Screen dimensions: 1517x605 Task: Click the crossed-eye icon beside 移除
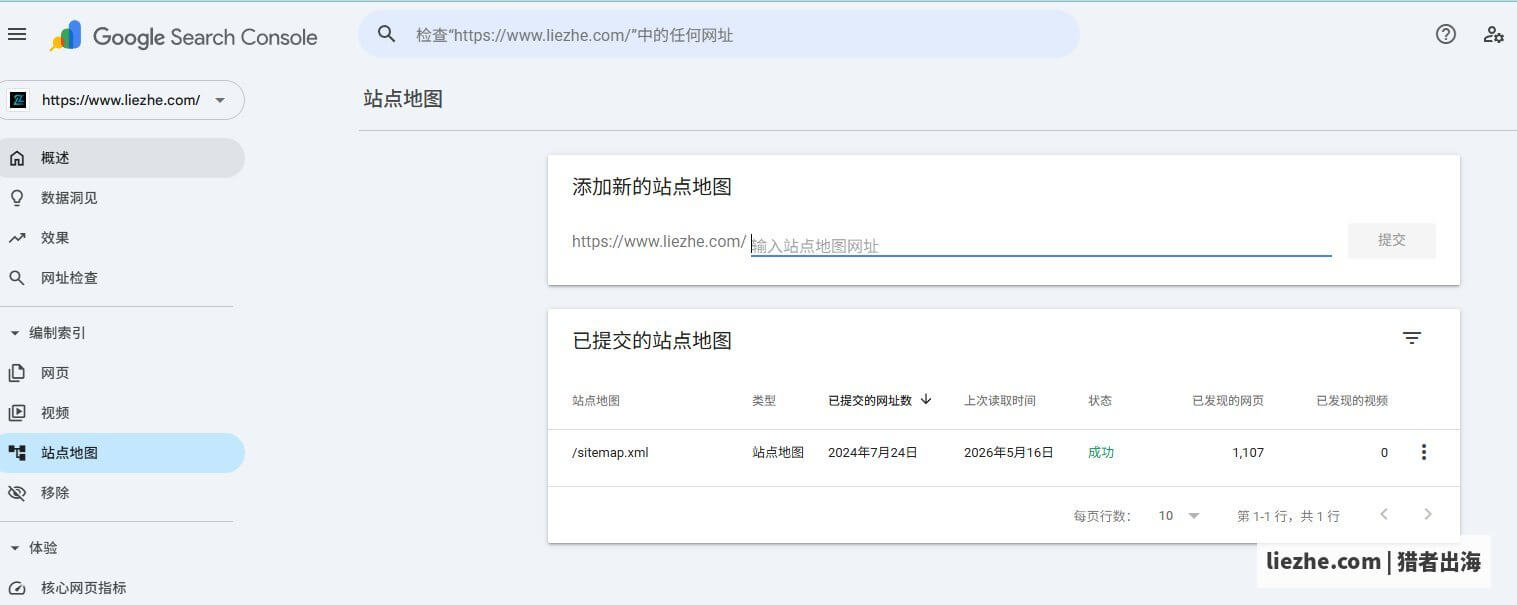(17, 493)
